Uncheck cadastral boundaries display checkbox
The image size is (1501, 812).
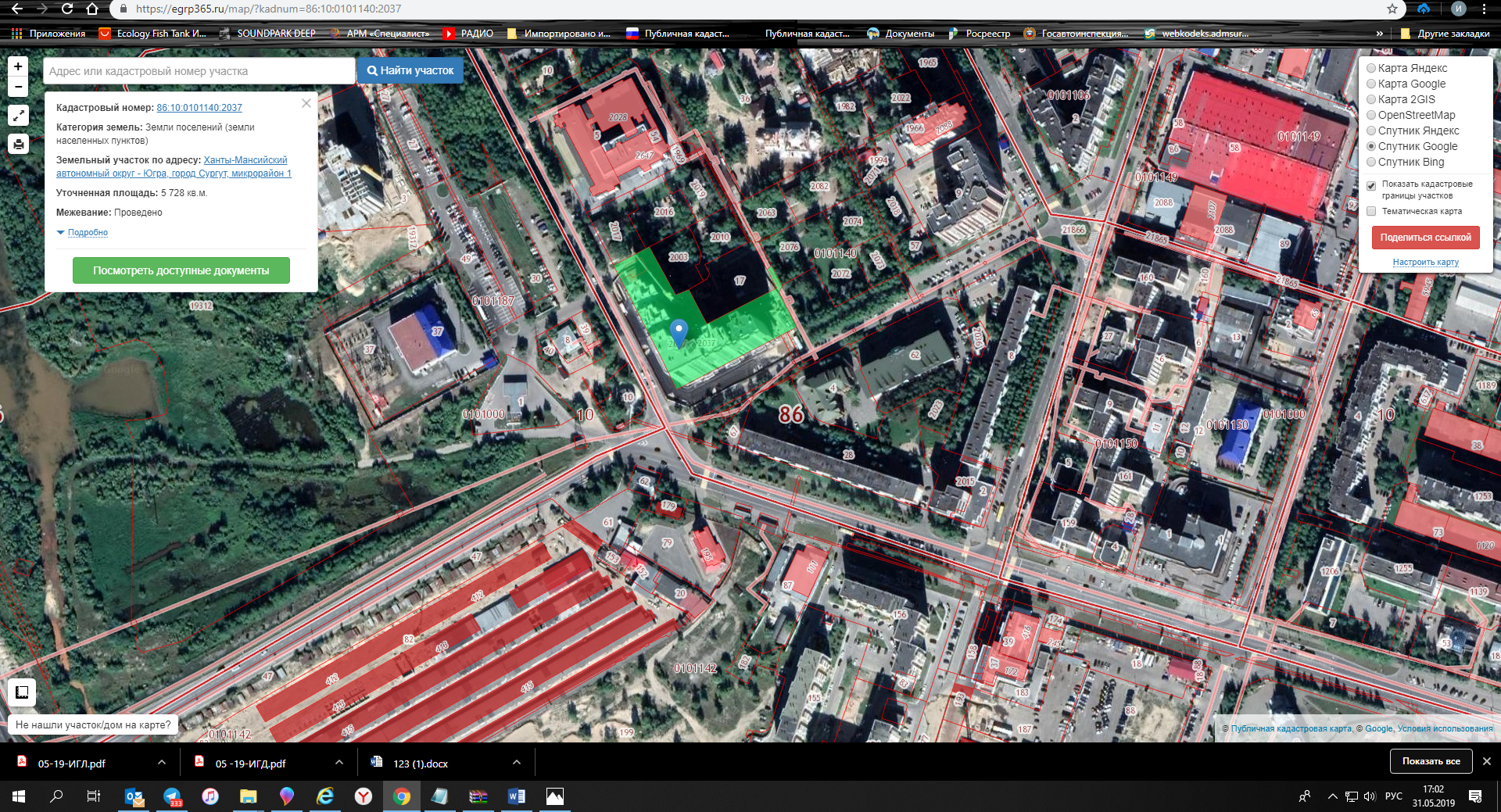[1371, 186]
